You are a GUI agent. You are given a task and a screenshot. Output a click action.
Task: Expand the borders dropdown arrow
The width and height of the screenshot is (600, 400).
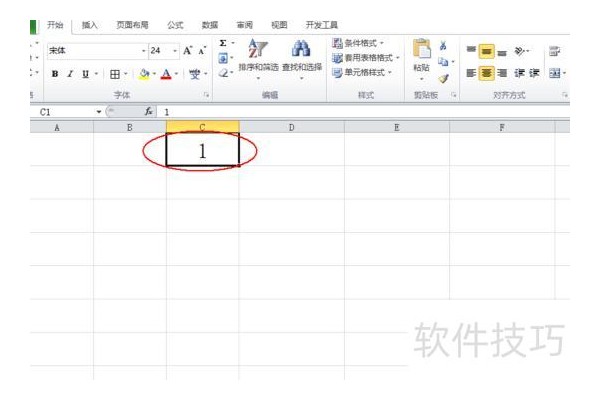[x=126, y=74]
